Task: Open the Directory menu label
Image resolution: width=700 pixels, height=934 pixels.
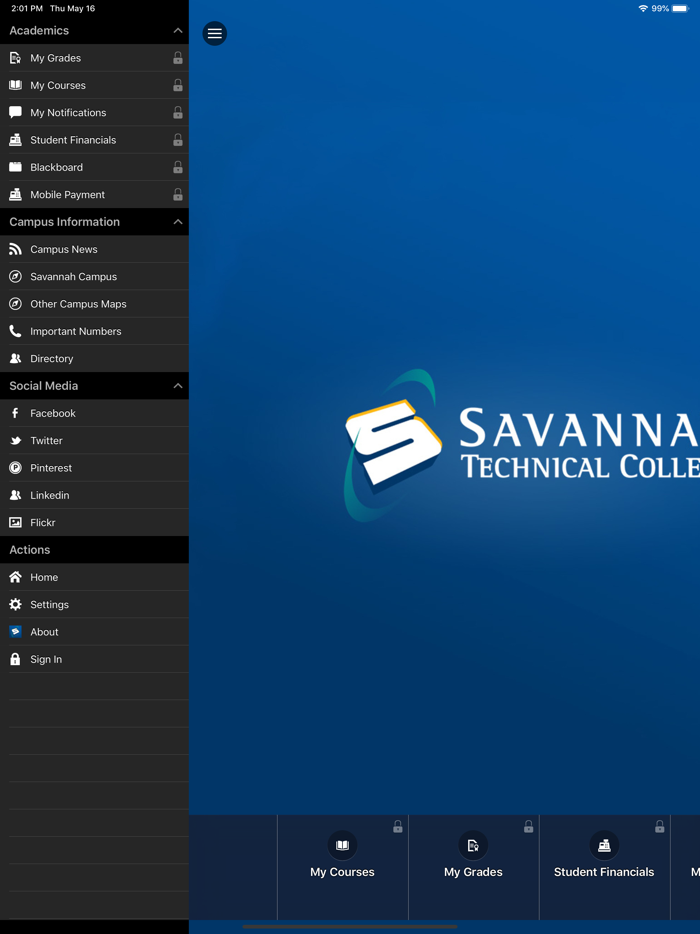Action: 52,359
